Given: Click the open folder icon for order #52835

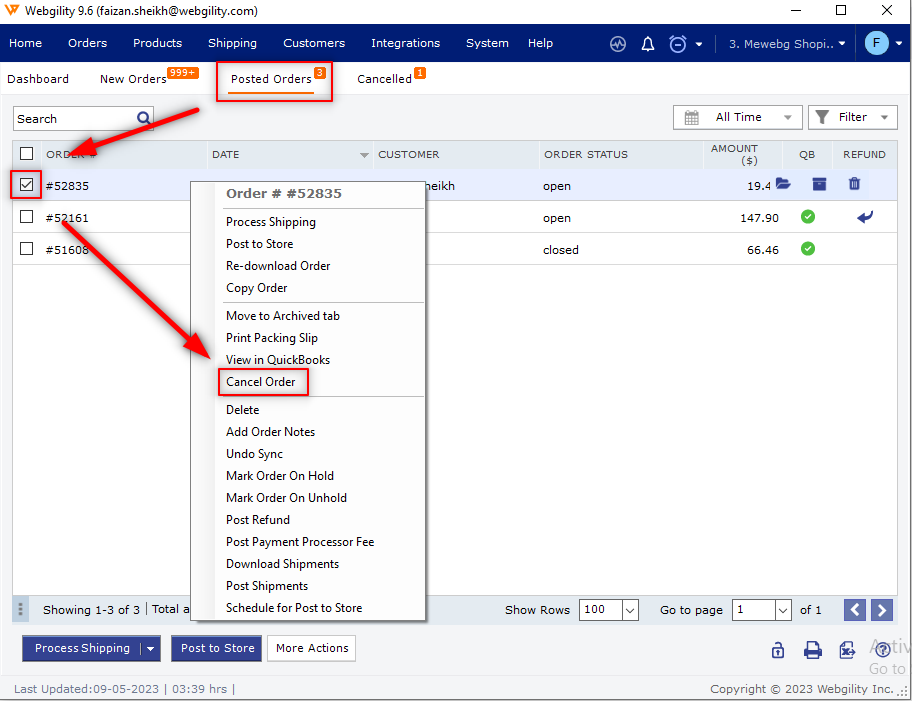Looking at the screenshot, I should point(783,184).
